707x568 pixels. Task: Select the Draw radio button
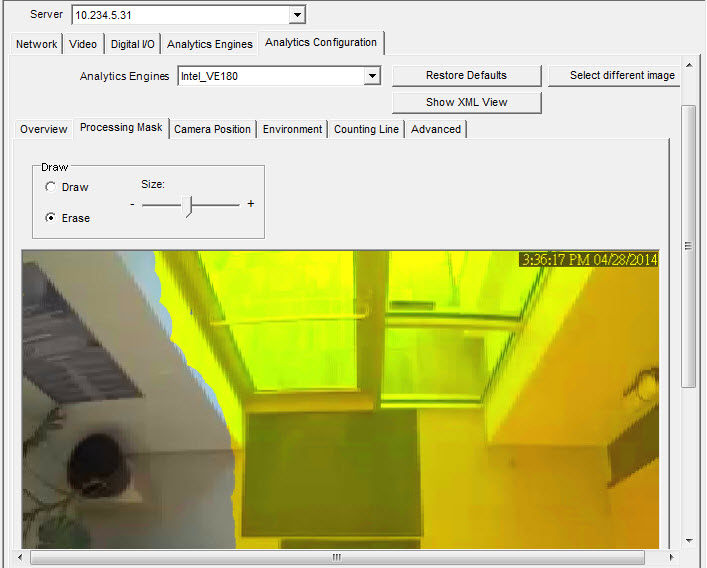coord(50,187)
